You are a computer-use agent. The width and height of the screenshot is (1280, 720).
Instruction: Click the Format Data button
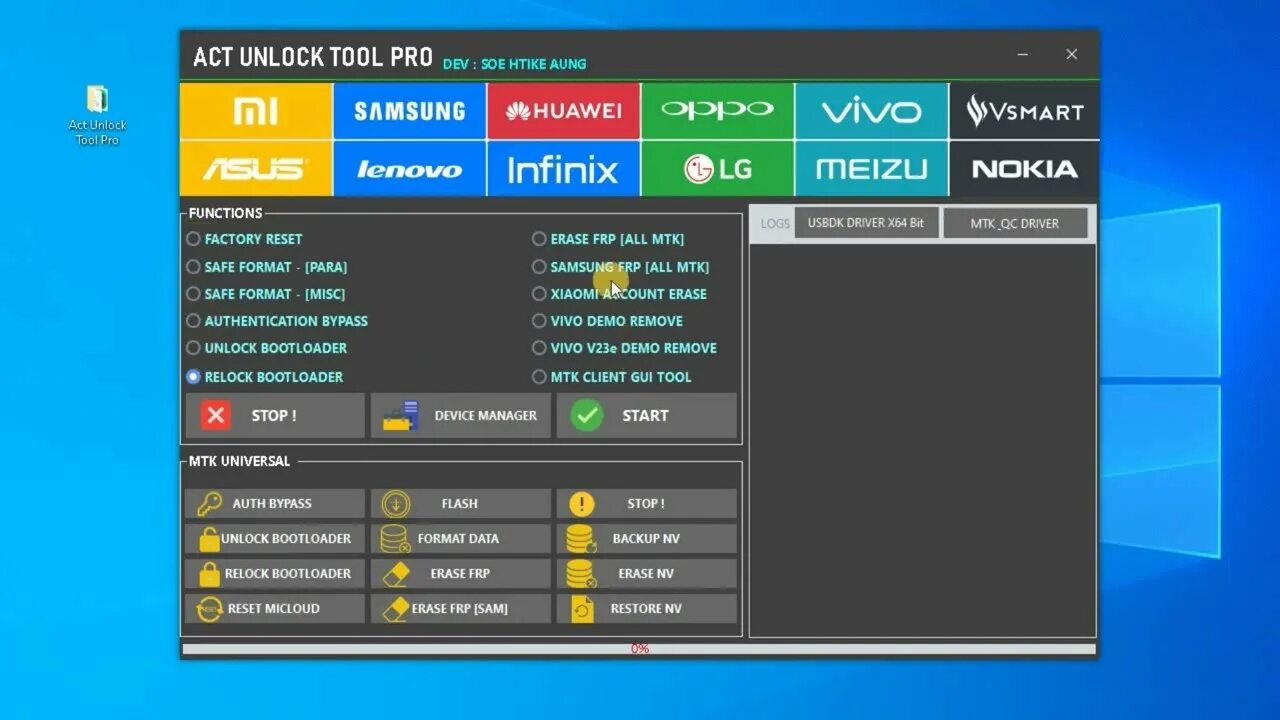(x=461, y=538)
